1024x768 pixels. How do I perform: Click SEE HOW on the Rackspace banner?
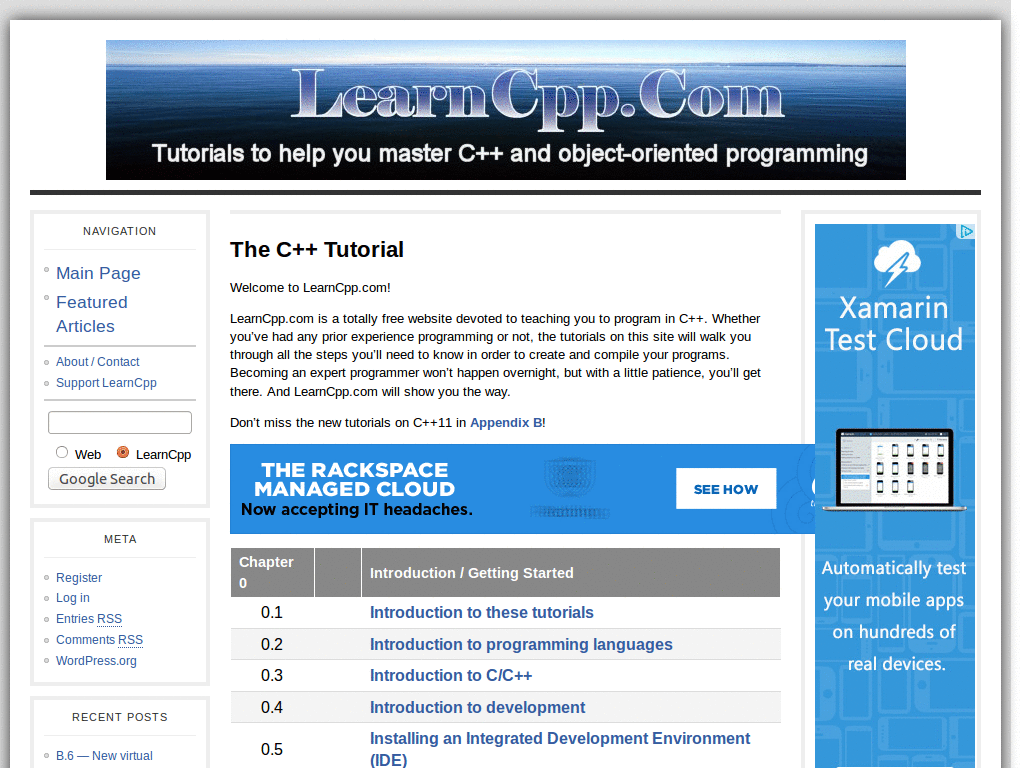[x=726, y=488]
